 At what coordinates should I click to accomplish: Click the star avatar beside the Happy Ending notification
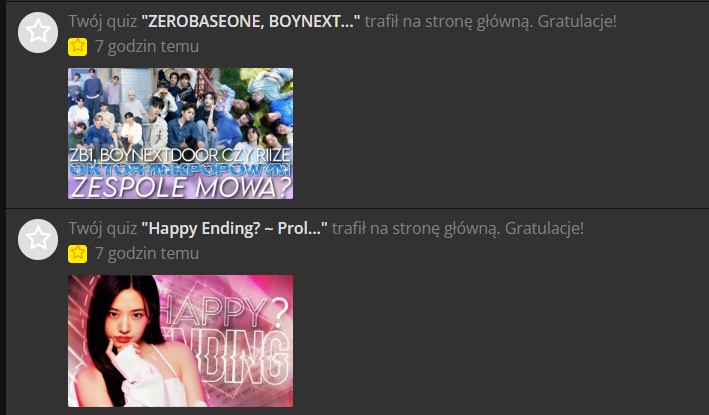point(38,240)
